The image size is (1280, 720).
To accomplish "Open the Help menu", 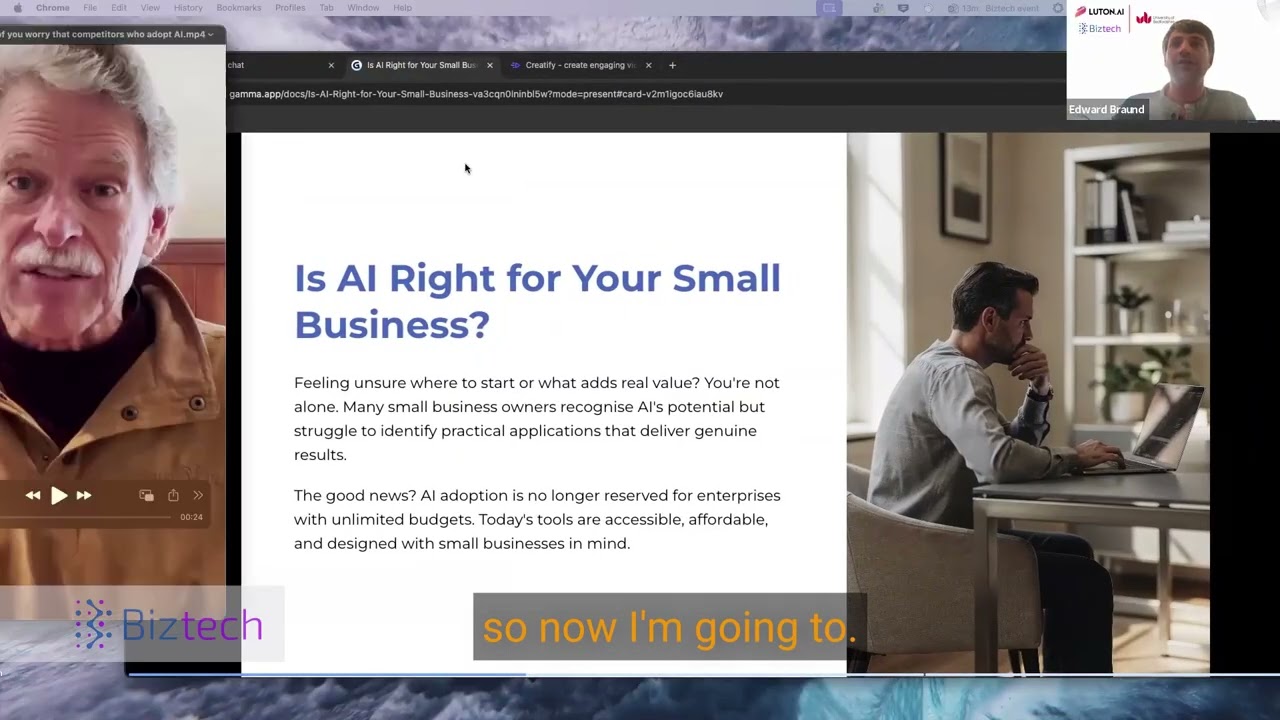I will point(402,8).
